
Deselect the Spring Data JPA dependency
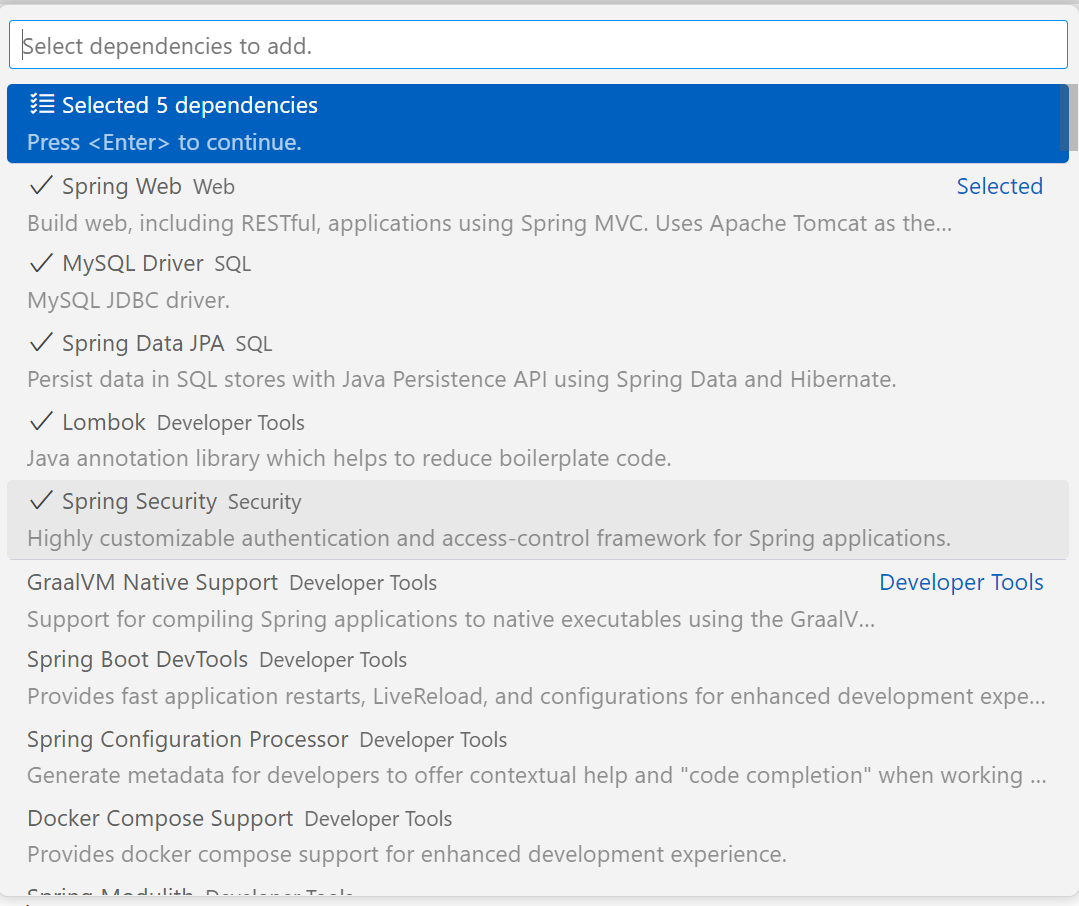coord(143,343)
